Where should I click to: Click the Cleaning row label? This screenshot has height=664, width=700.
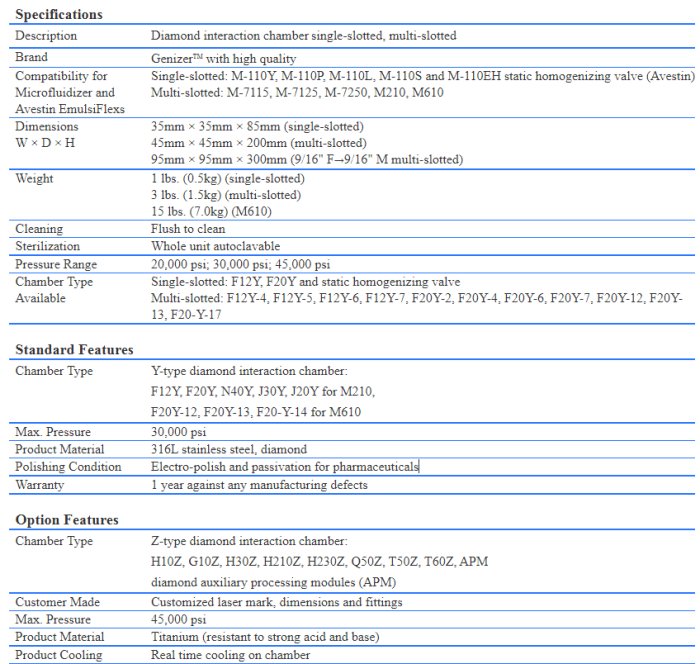pos(40,228)
